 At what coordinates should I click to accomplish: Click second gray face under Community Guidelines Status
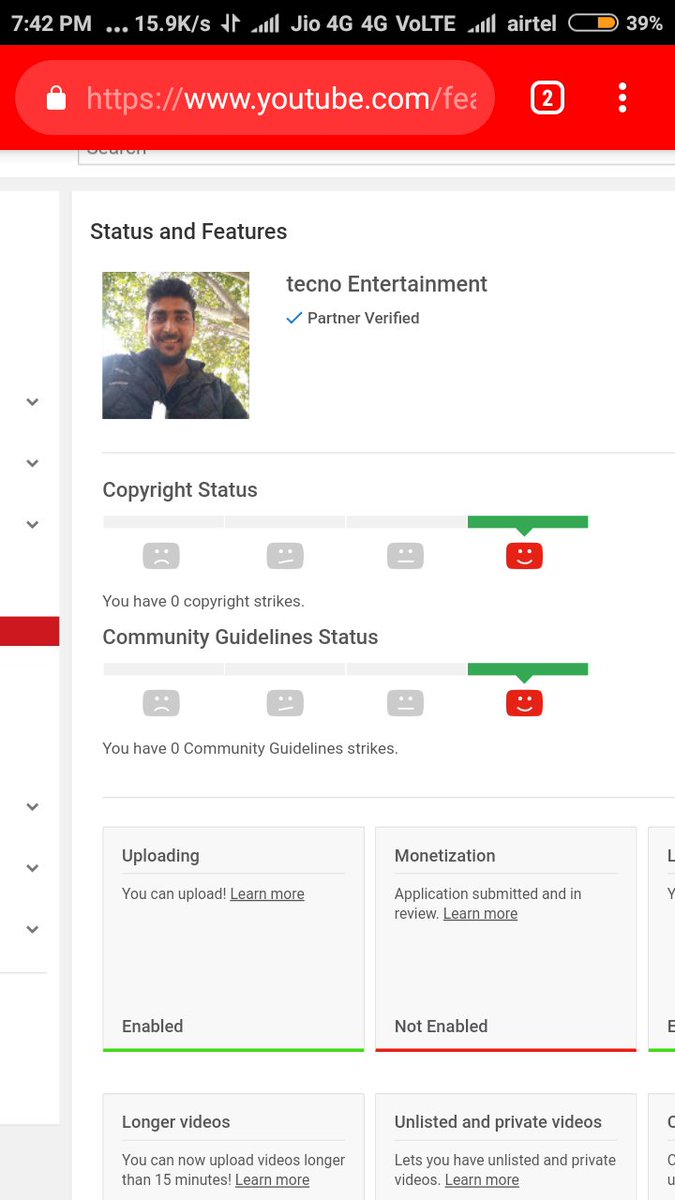coord(285,703)
